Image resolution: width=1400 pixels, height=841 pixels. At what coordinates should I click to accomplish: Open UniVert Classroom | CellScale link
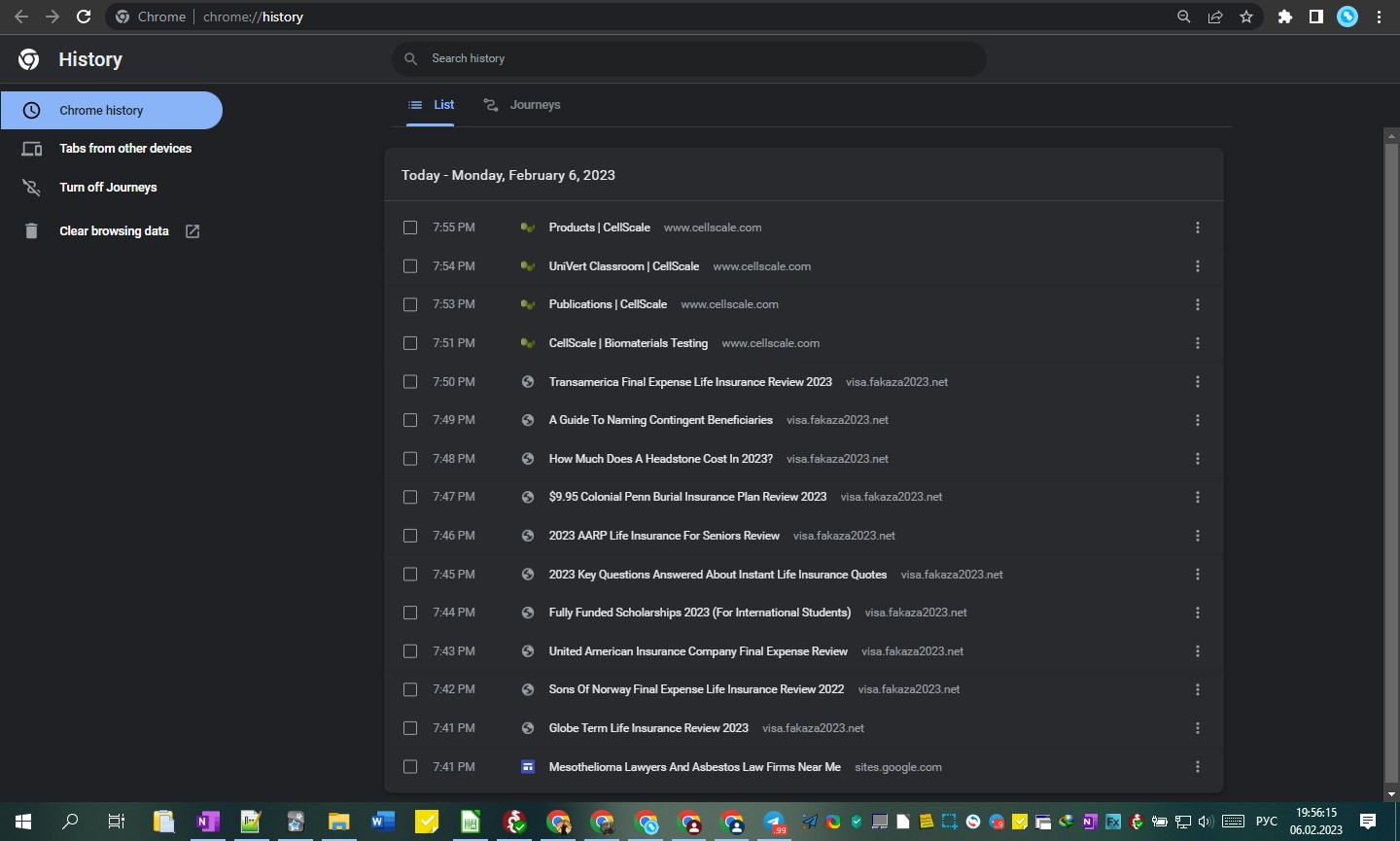pos(623,266)
